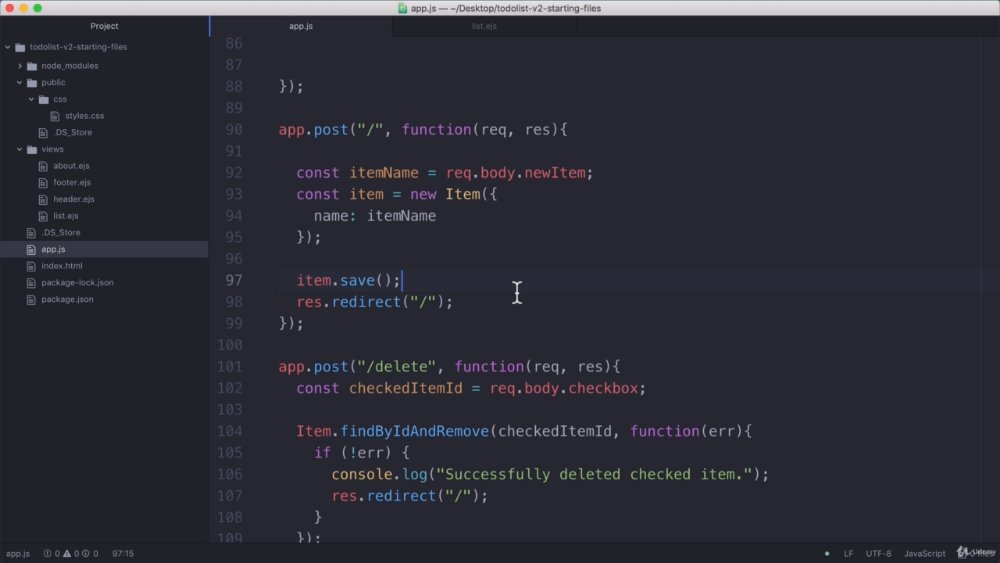Click line number 90 in gutter
This screenshot has height=563, width=1000.
(233, 129)
